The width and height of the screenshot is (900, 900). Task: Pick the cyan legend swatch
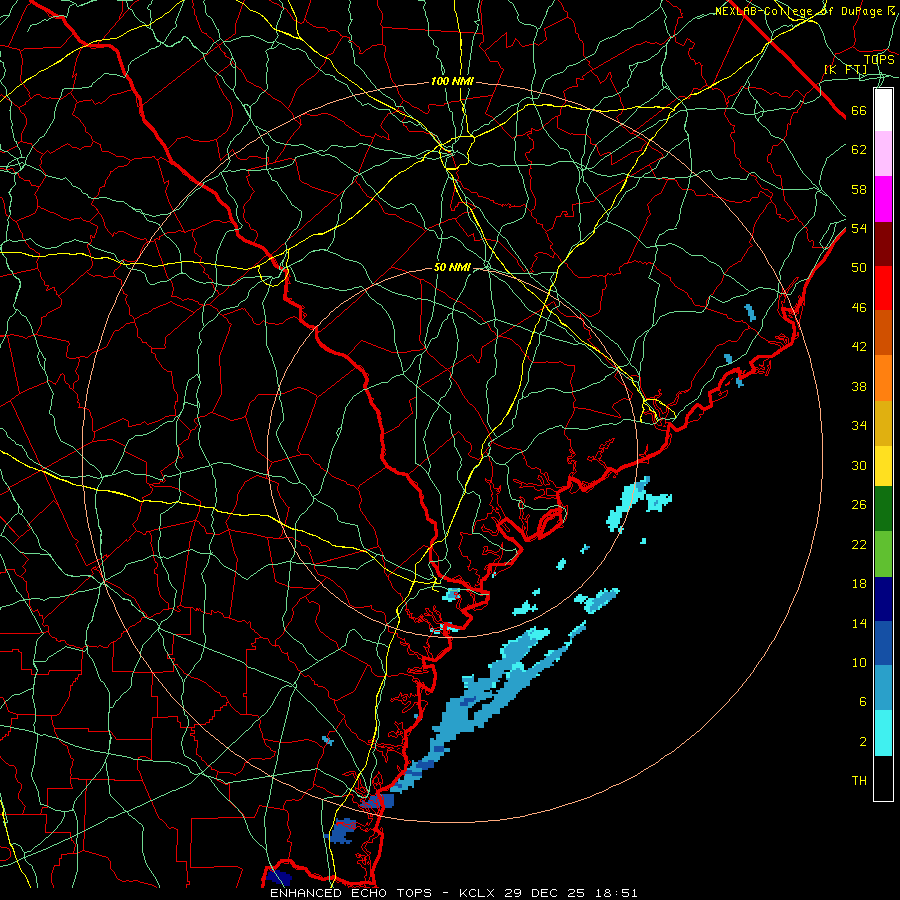883,733
